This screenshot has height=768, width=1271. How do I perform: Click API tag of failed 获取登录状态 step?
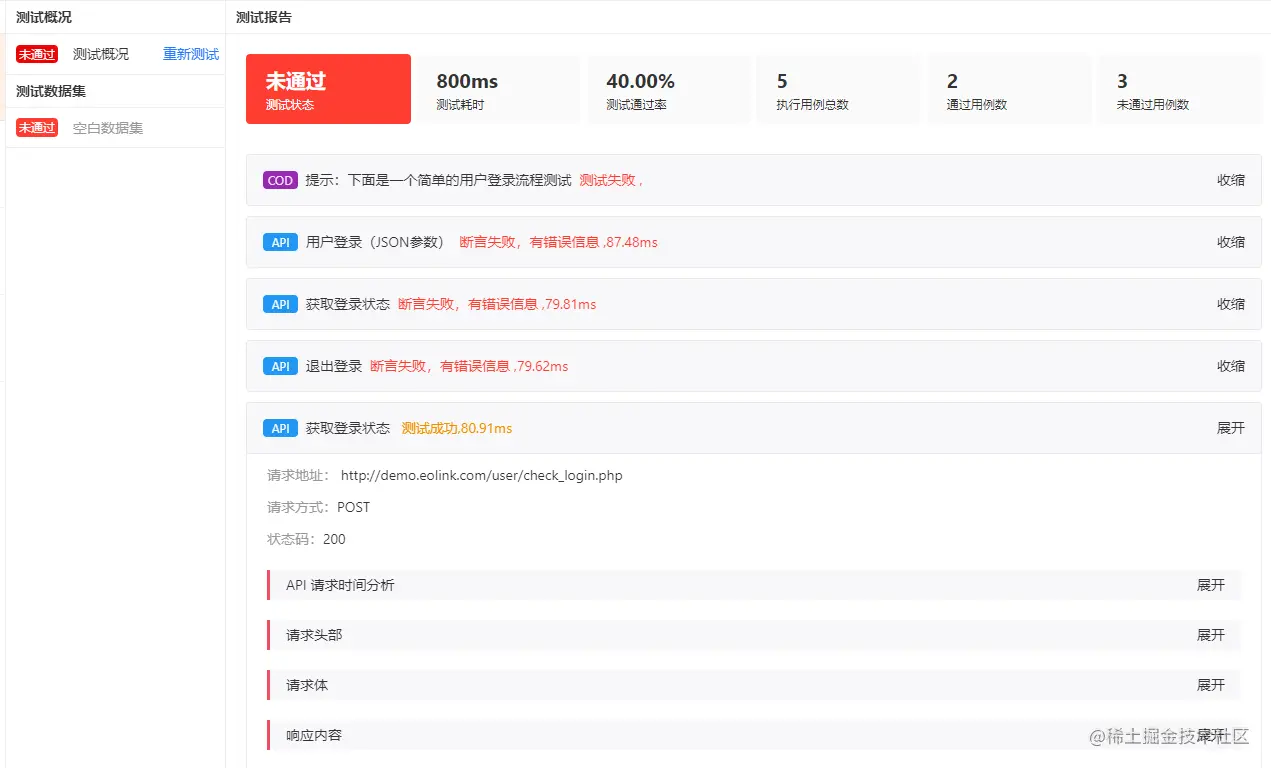(x=280, y=304)
